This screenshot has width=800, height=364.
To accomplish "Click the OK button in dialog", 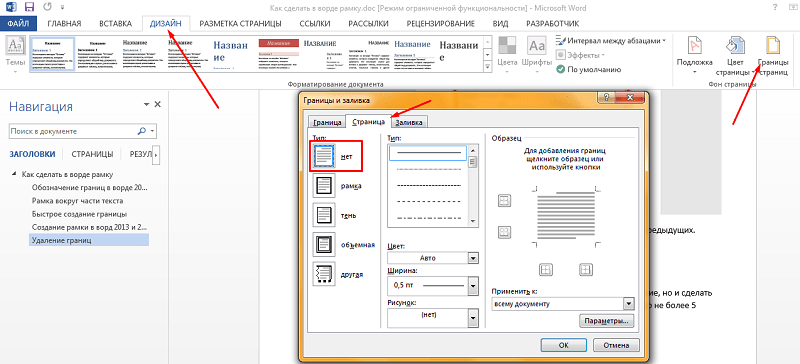I will click(564, 345).
